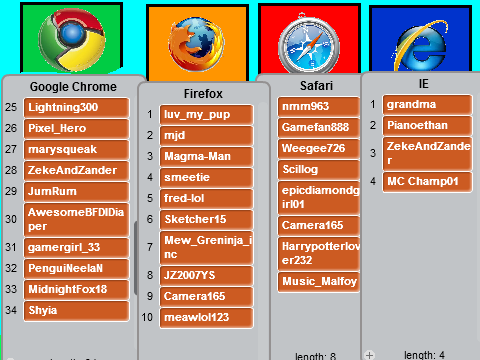The width and height of the screenshot is (480, 360).
Task: Click Mew_Greninja_inc entry
Action: (x=207, y=248)
